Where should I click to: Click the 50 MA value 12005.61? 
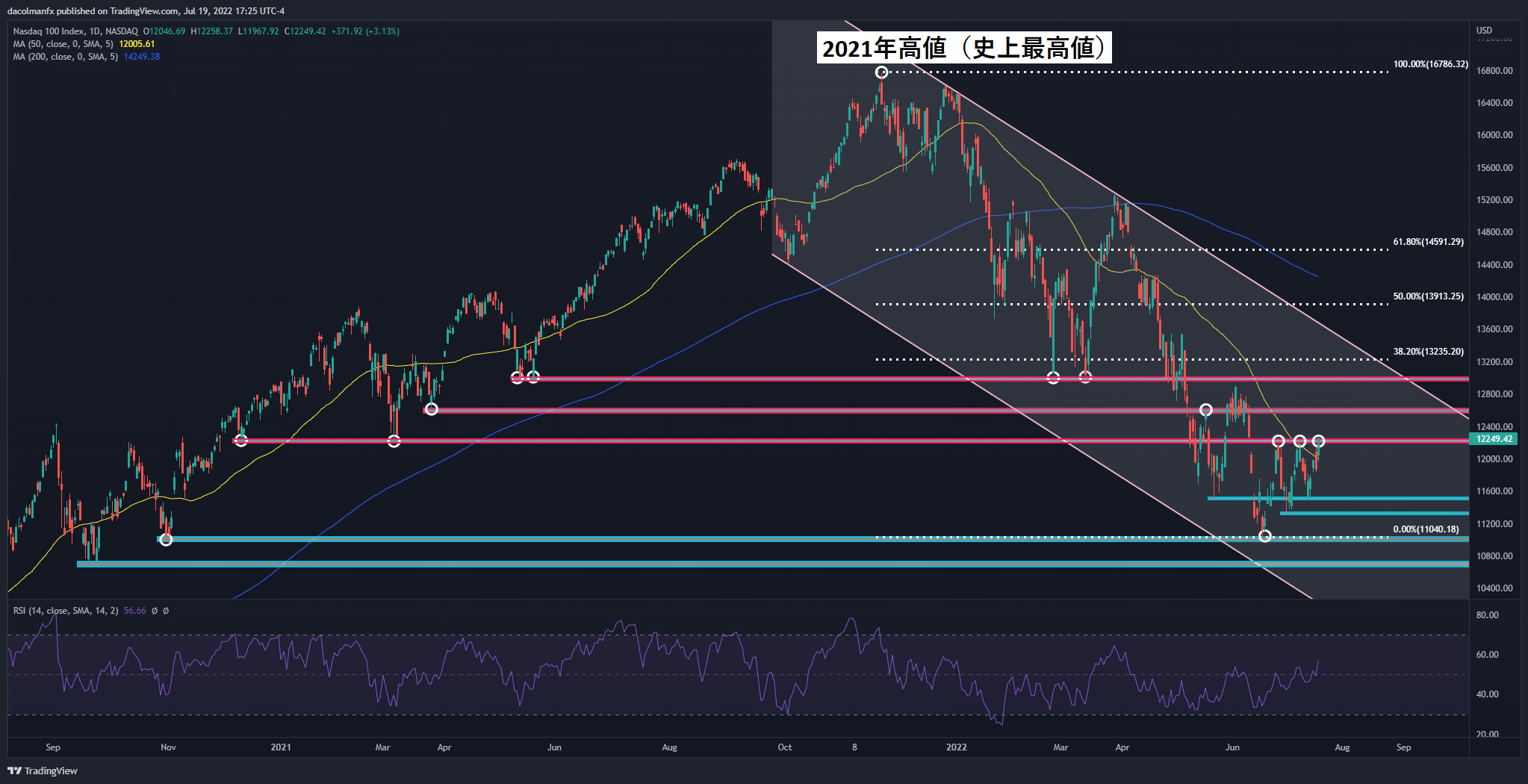(137, 44)
